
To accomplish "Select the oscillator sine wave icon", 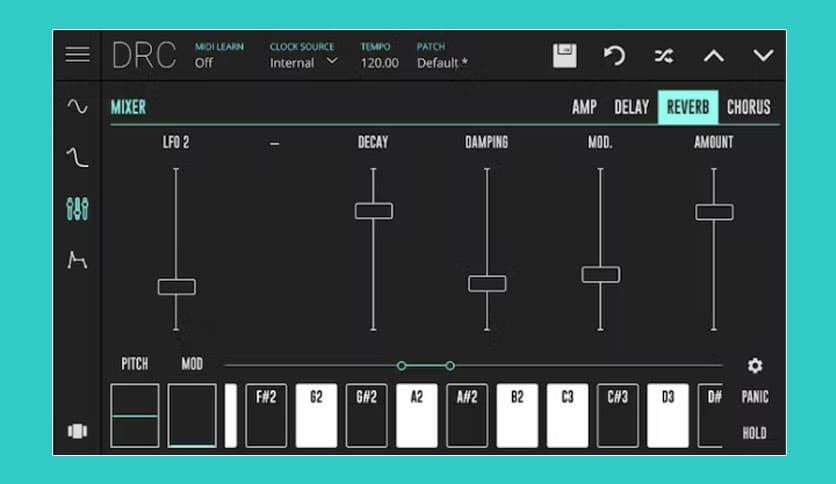I will point(77,107).
